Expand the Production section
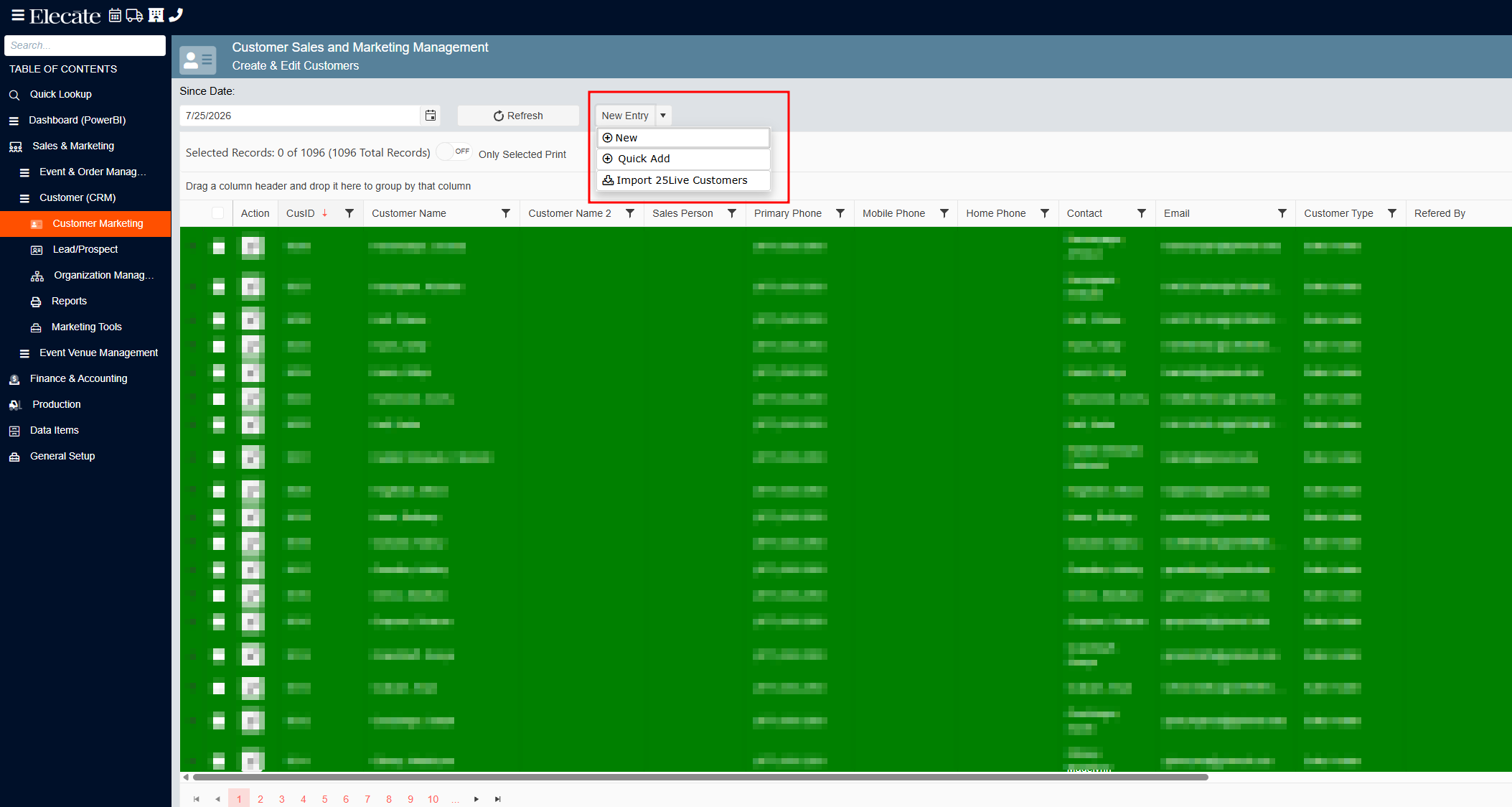1512x807 pixels. pyautogui.click(x=56, y=404)
